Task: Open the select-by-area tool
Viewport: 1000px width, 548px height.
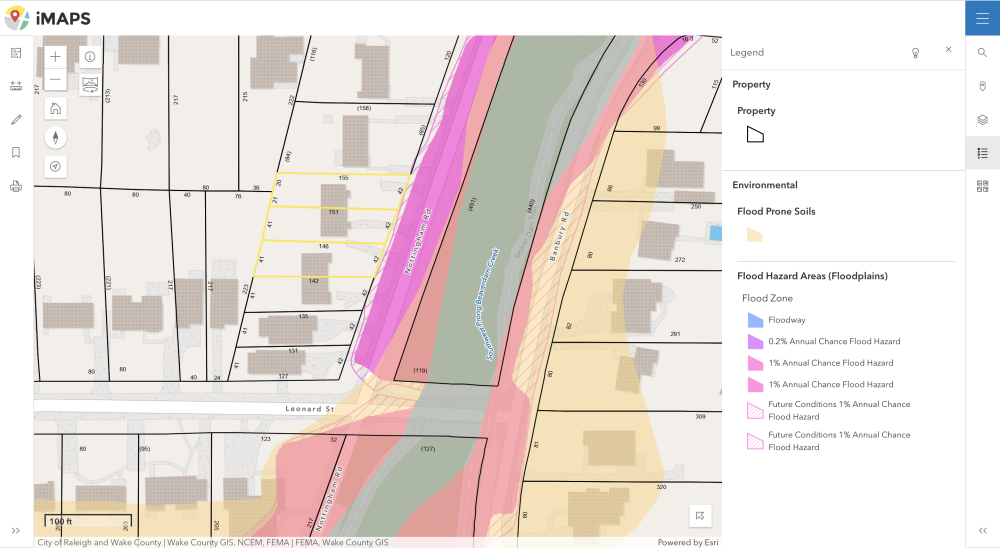Action: click(x=16, y=53)
